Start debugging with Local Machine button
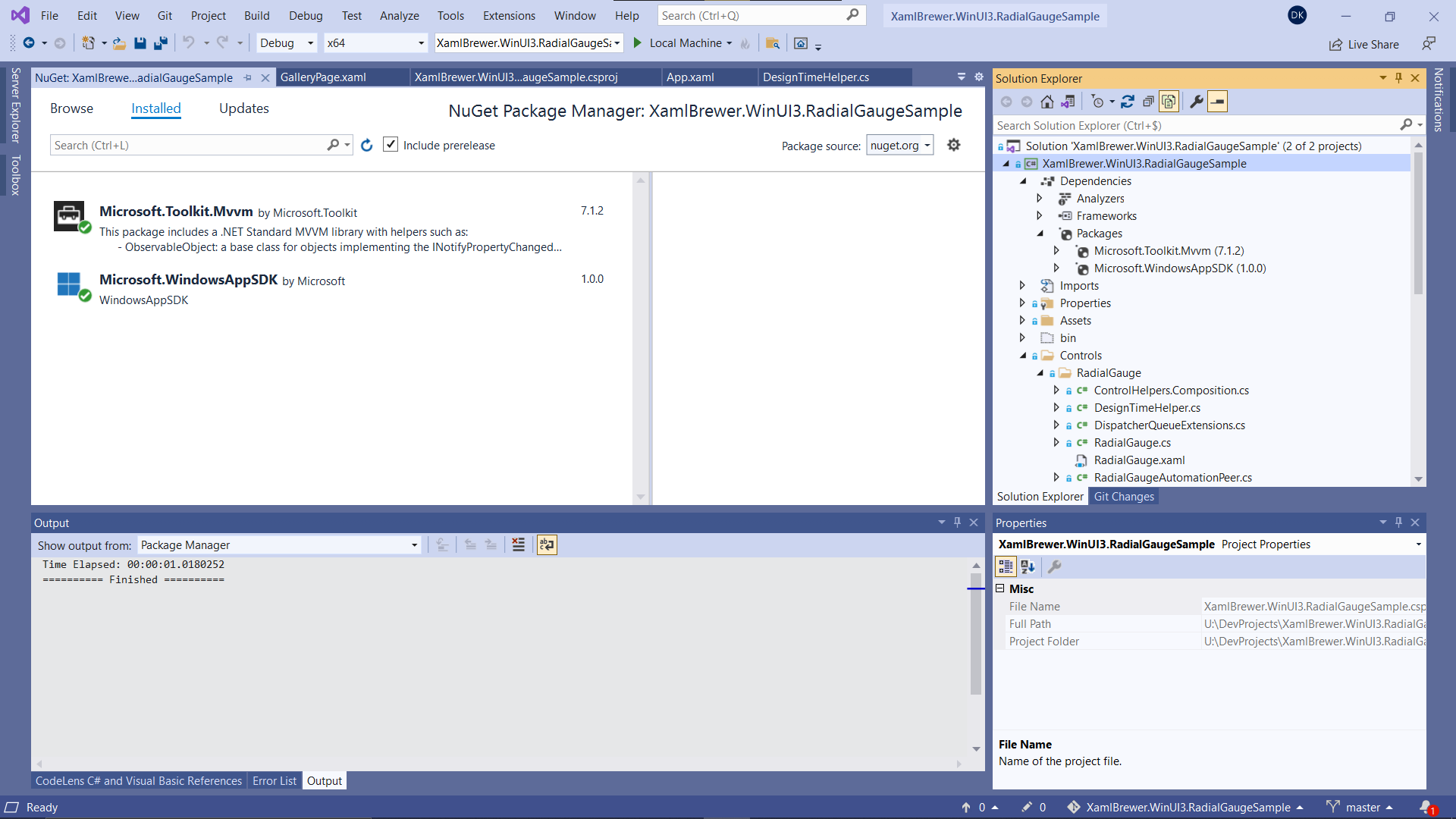 [677, 43]
